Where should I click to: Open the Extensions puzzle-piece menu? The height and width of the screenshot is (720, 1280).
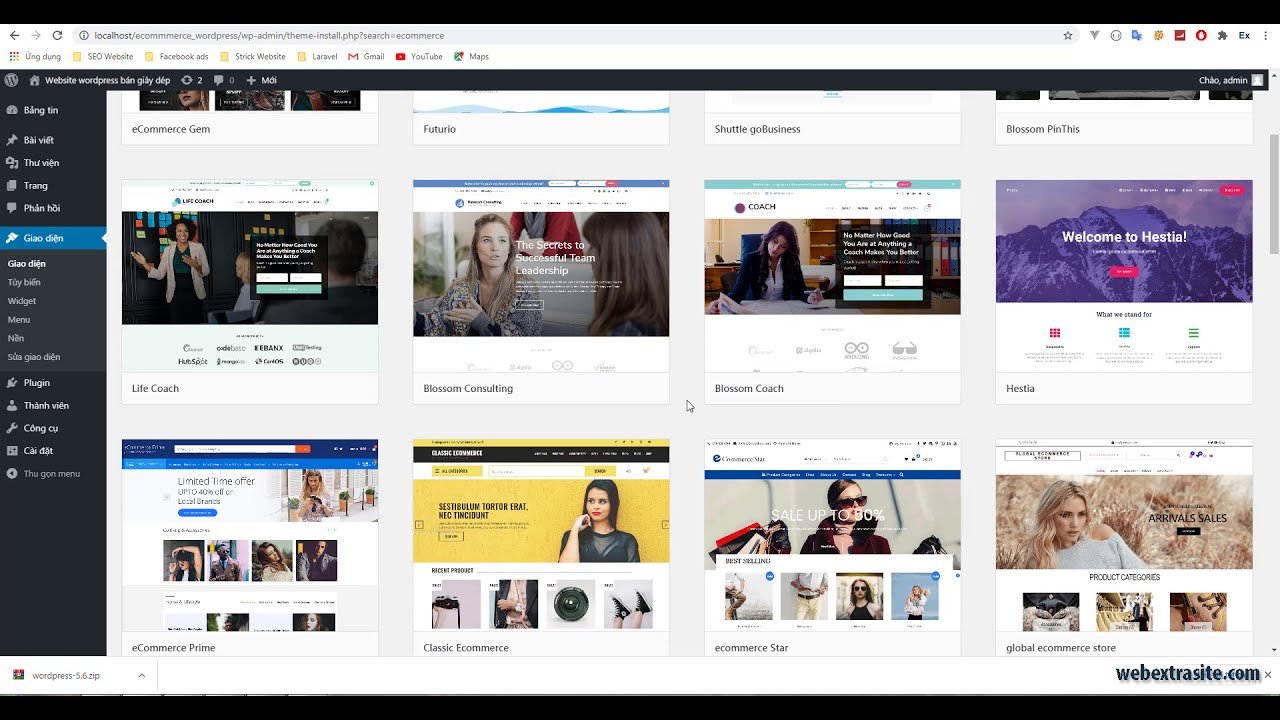[1222, 35]
